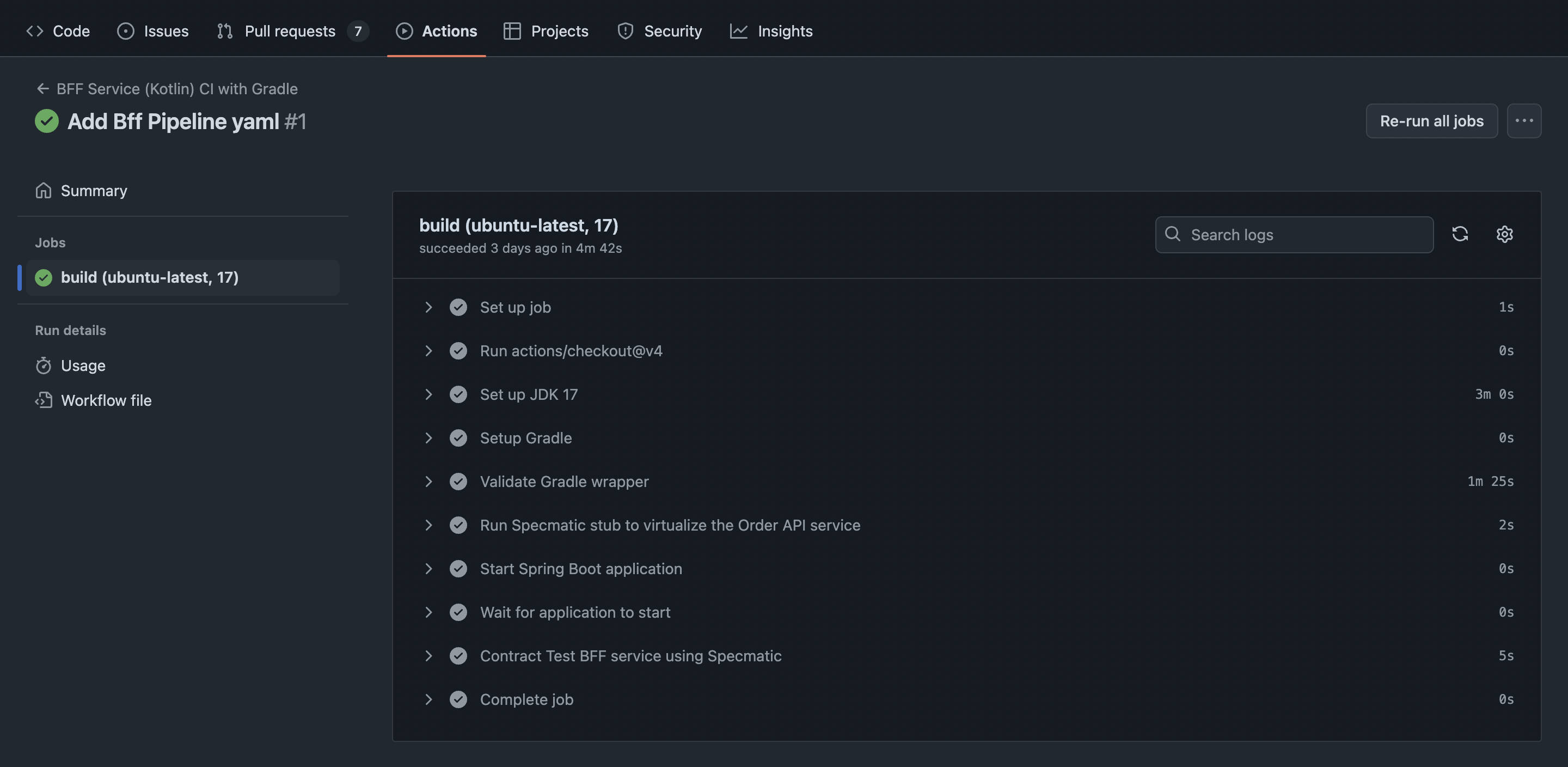Open the three-dots run options menu

tap(1523, 120)
